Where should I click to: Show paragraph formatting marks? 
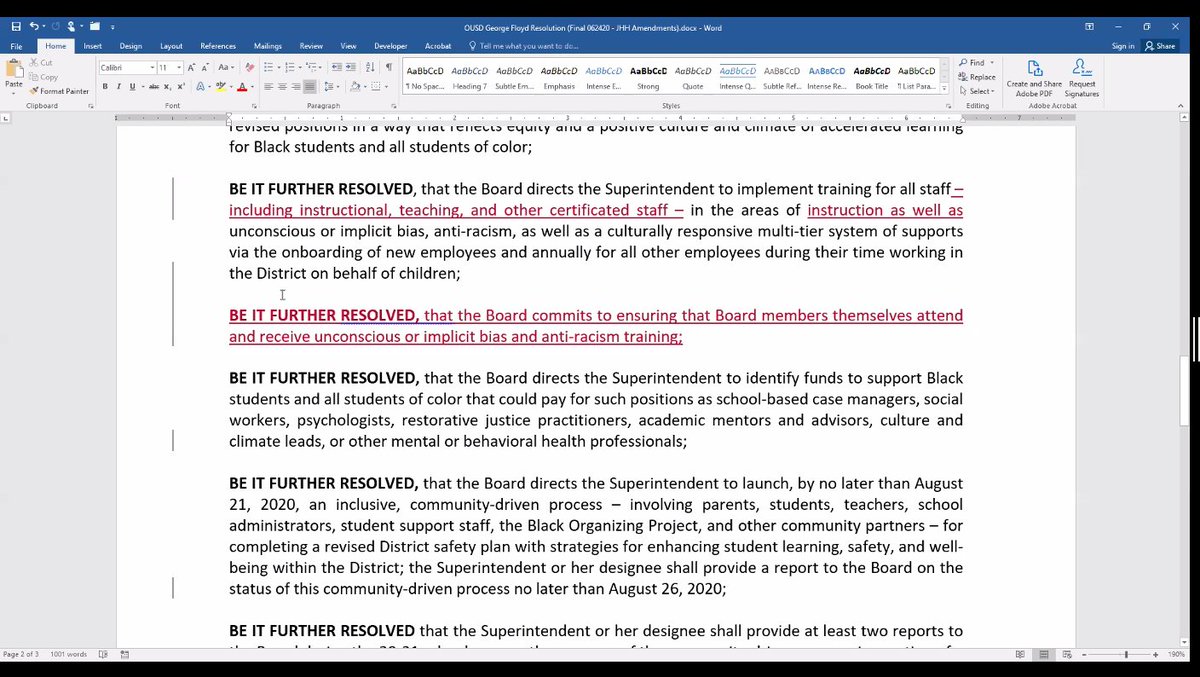click(389, 67)
